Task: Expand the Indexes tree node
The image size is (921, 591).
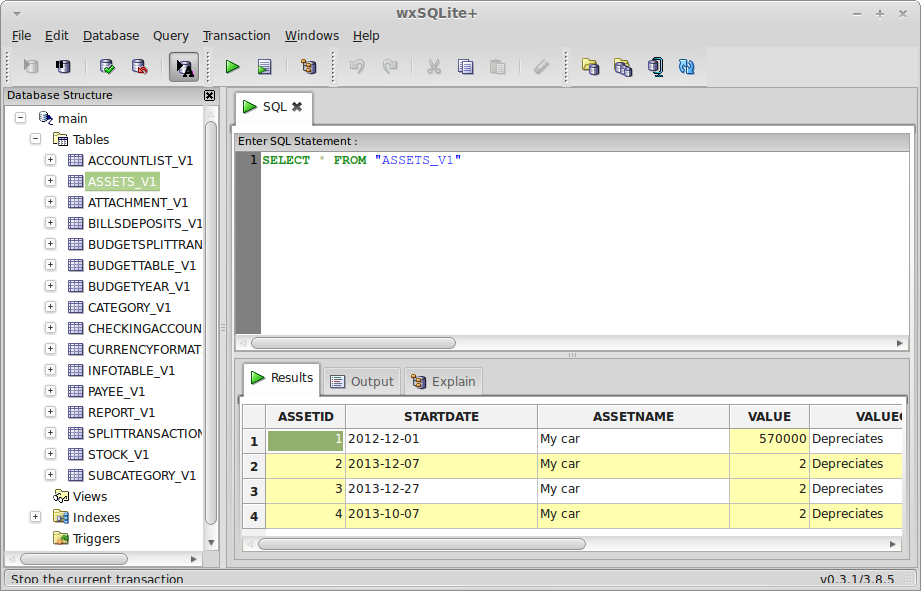Action: tap(35, 517)
